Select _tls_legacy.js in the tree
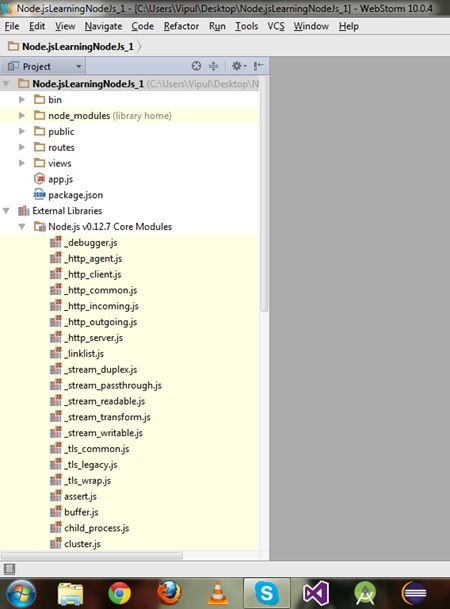 tap(90, 465)
